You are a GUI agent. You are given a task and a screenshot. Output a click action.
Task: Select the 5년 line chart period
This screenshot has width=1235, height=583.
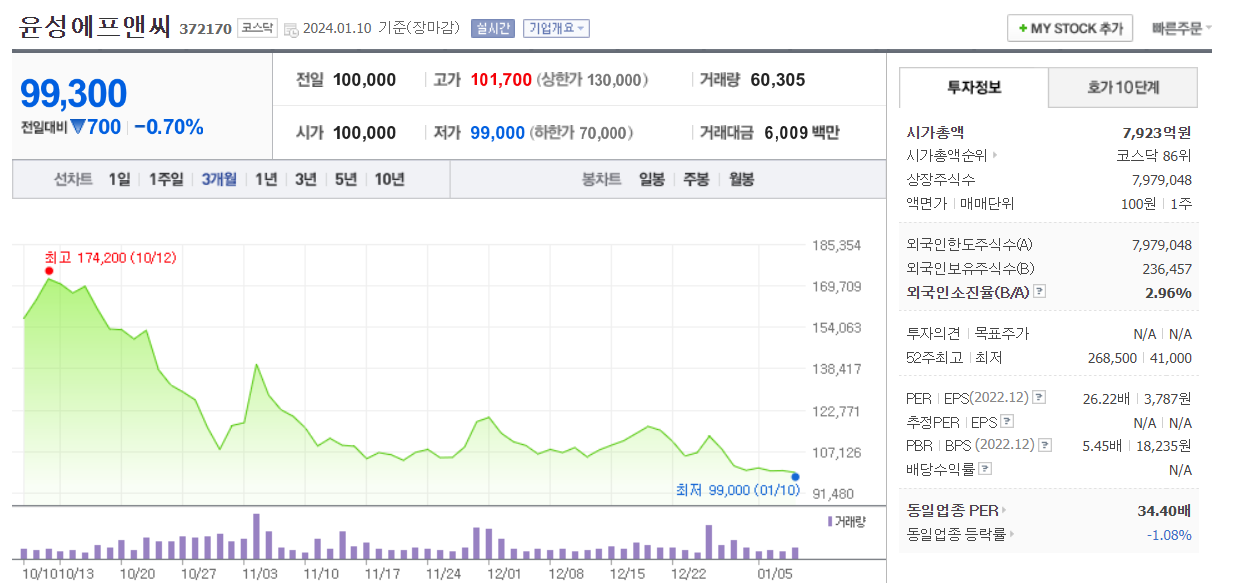(346, 179)
